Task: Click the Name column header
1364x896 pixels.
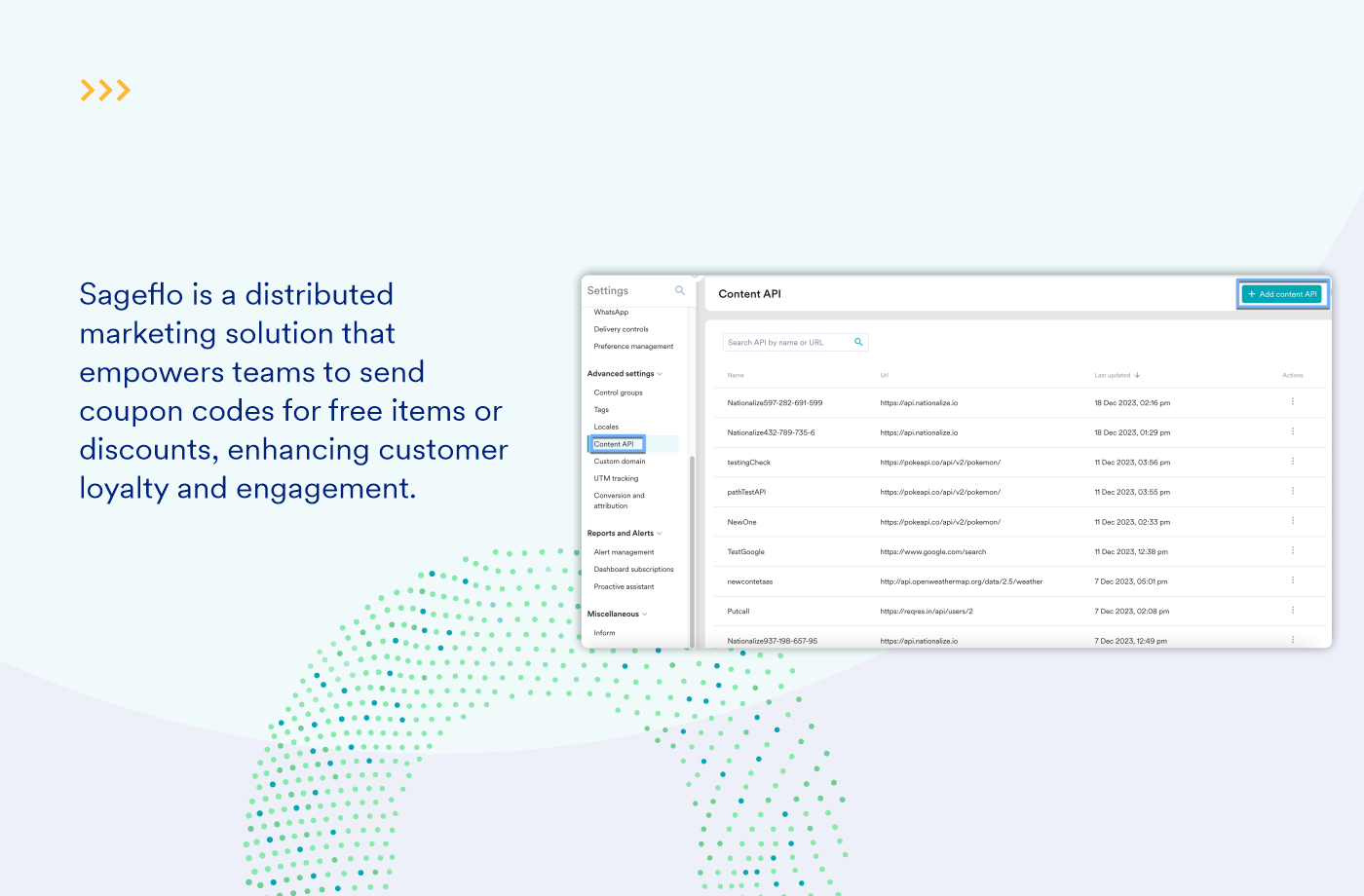Action: (x=736, y=375)
